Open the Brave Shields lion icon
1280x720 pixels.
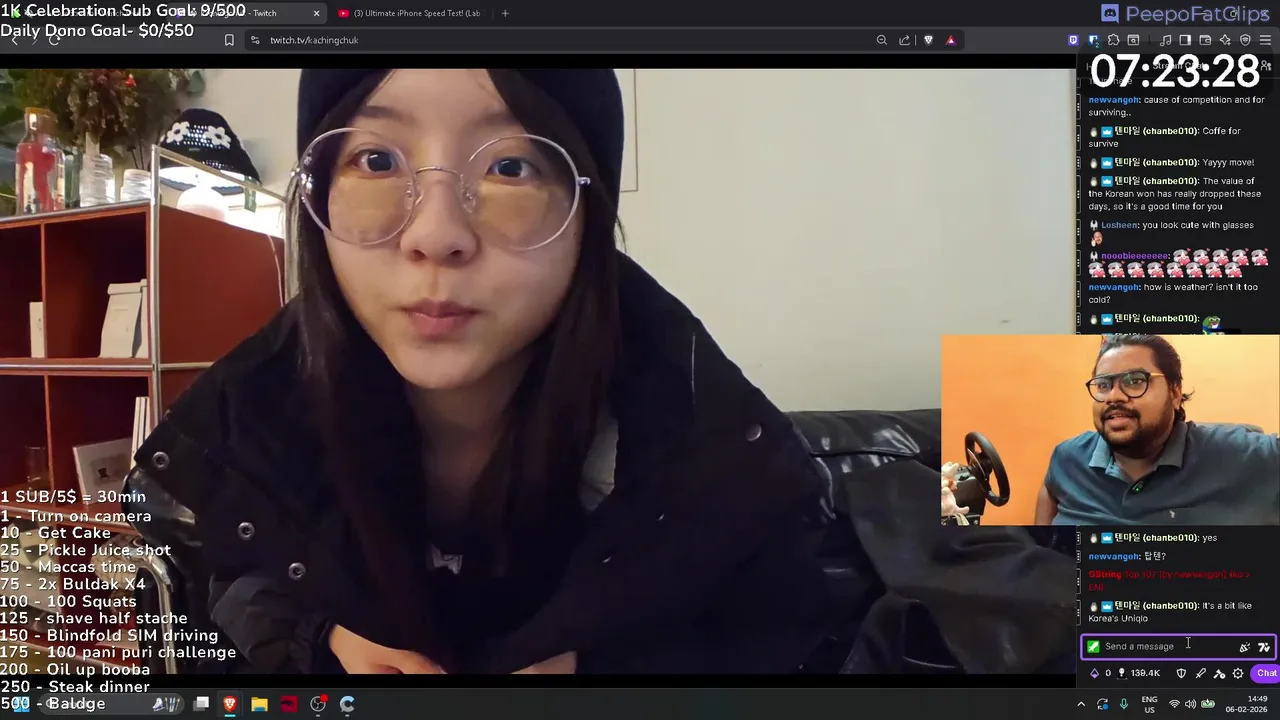point(928,40)
